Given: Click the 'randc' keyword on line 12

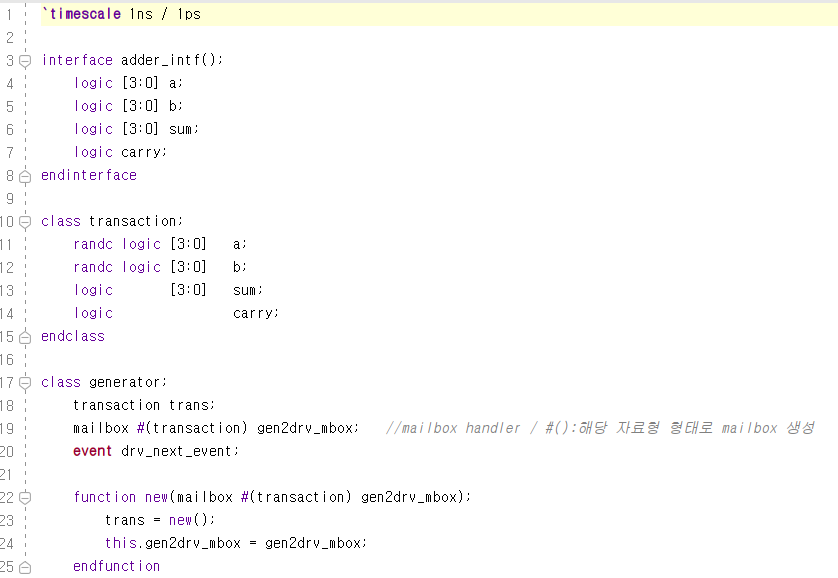Looking at the screenshot, I should pos(93,267).
